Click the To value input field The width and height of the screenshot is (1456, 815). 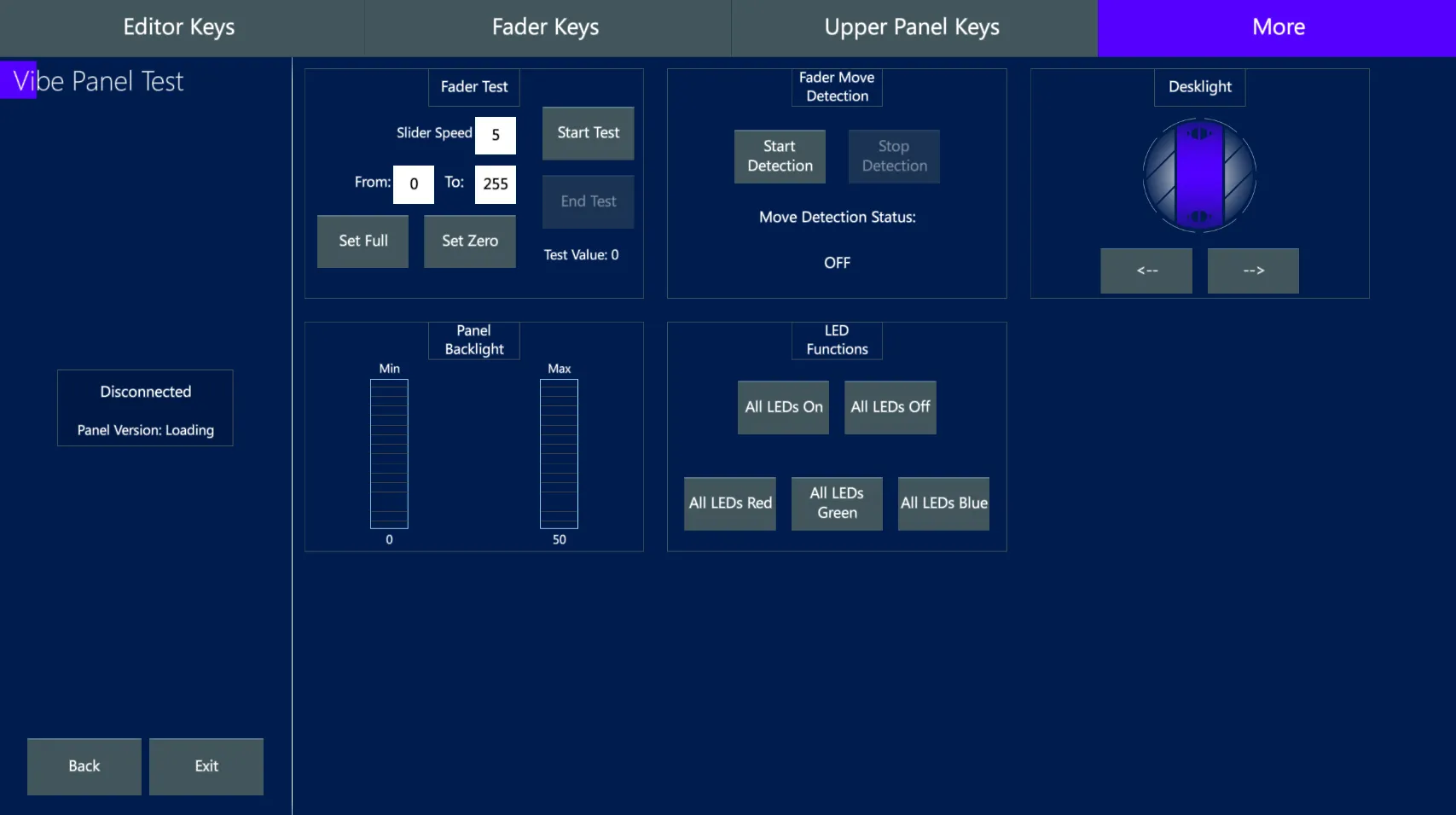496,184
